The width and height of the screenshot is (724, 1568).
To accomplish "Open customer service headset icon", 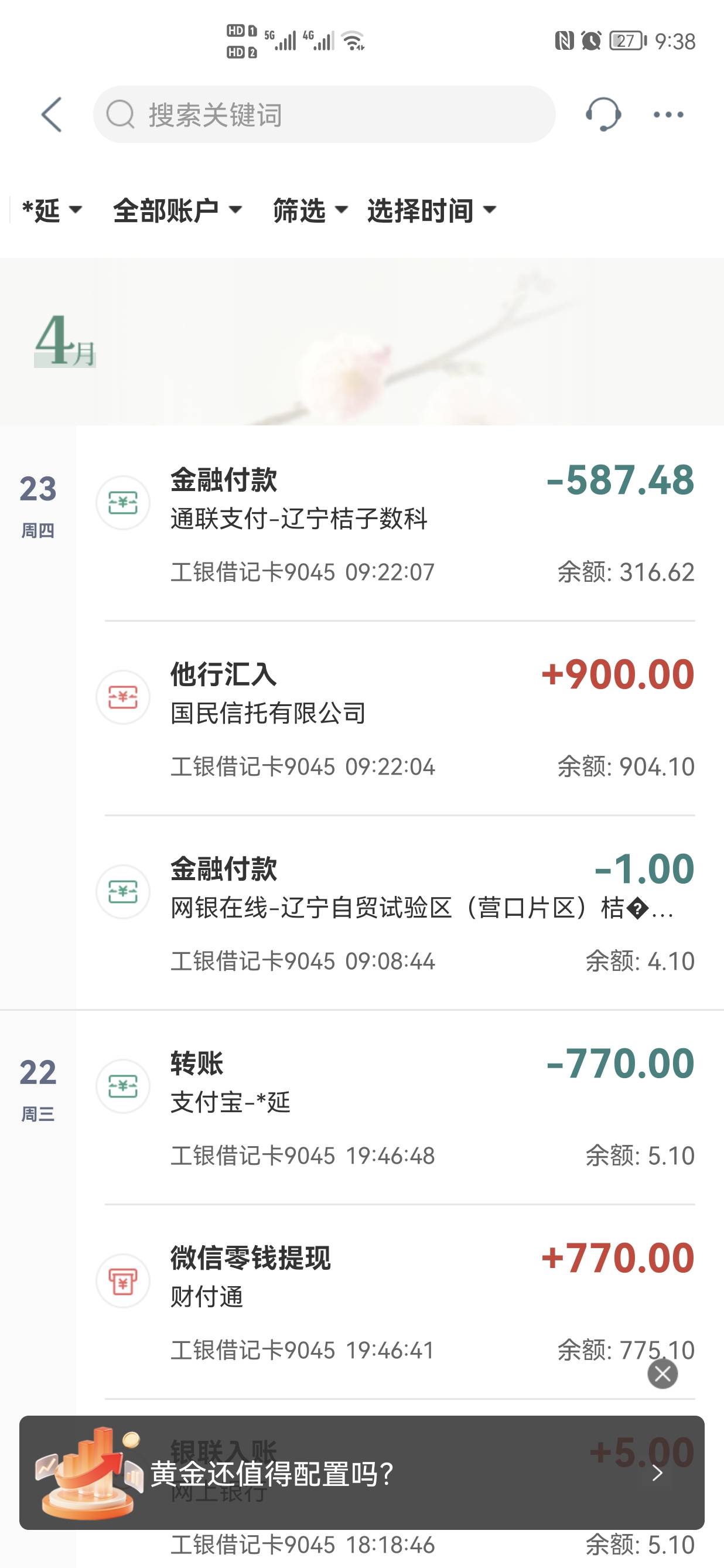I will 603,114.
